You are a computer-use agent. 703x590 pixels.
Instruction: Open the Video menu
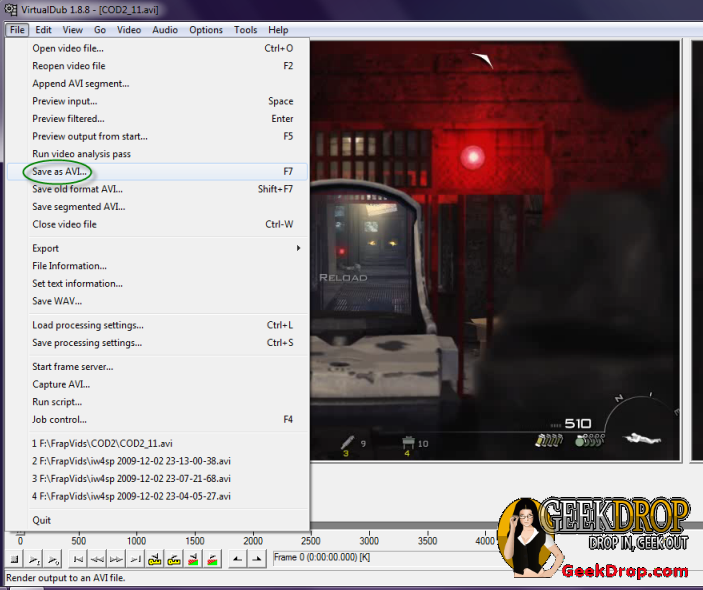tap(129, 30)
